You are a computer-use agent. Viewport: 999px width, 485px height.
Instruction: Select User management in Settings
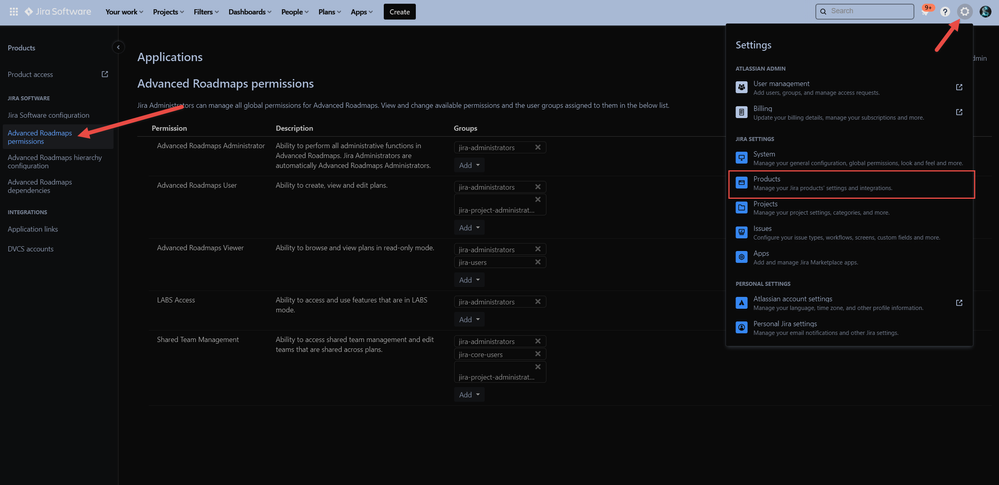(849, 88)
